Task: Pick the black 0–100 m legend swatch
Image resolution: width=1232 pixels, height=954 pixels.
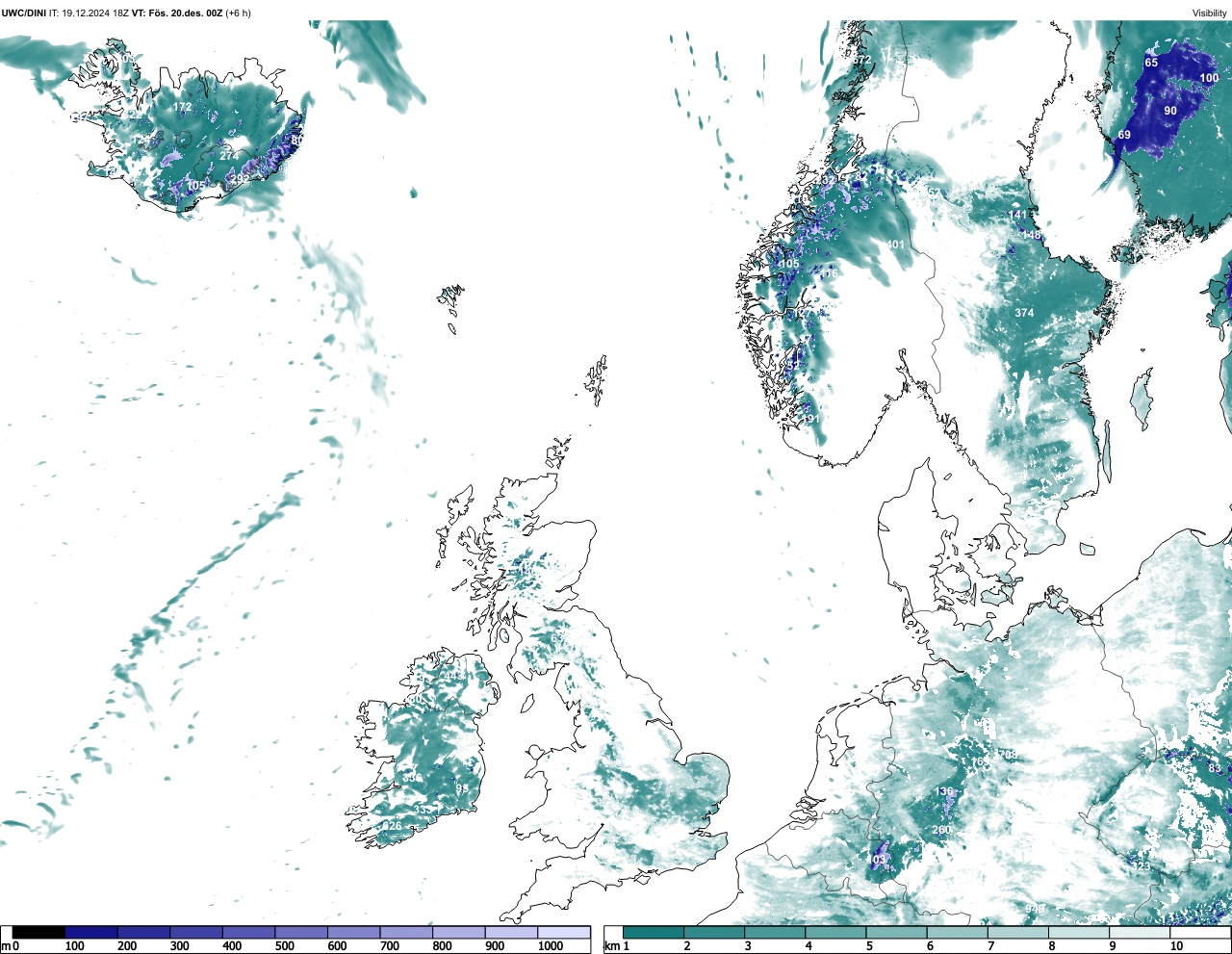Action: coord(38,932)
